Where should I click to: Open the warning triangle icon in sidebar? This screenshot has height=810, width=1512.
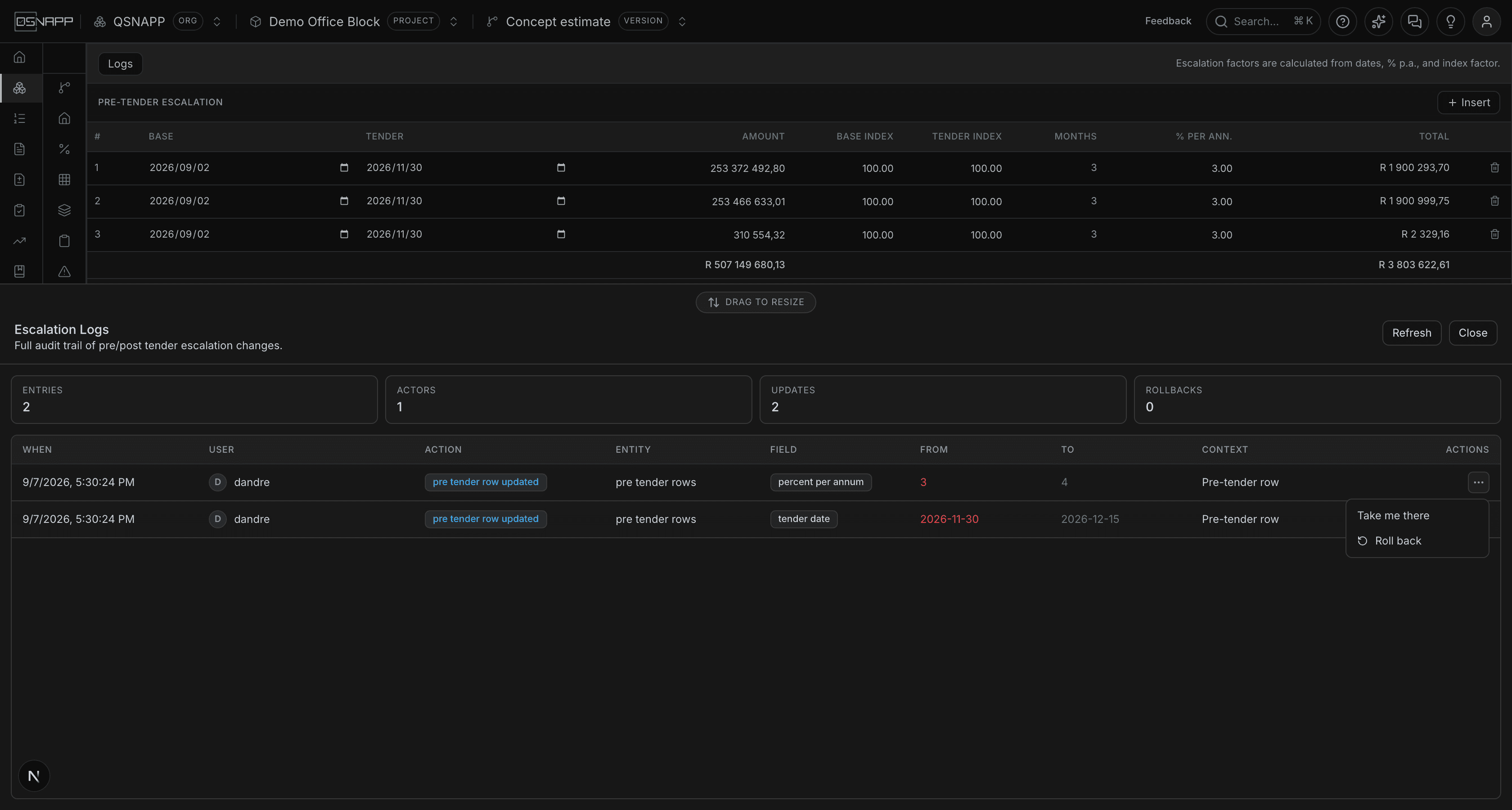64,271
